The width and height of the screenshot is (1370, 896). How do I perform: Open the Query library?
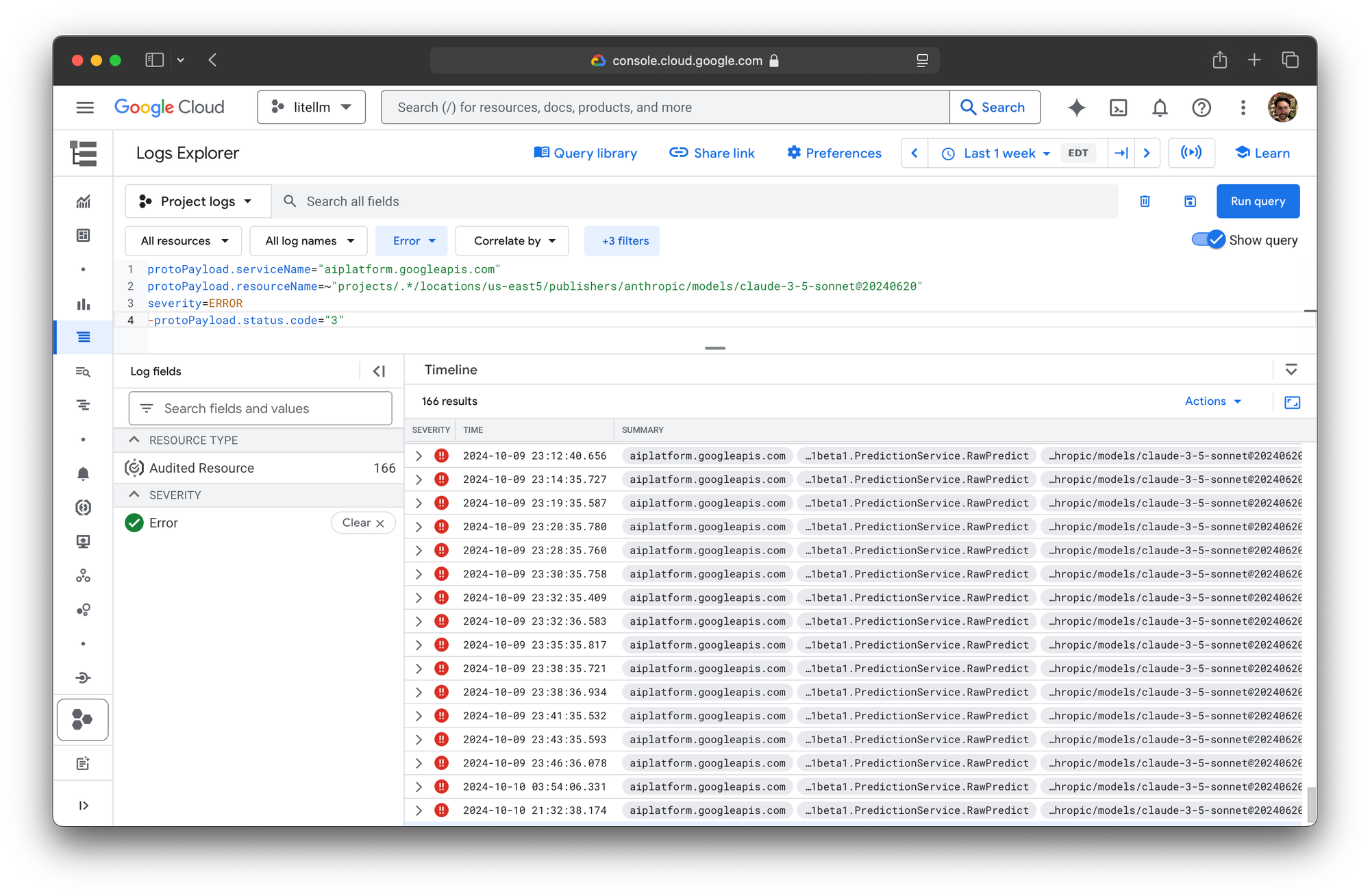[x=586, y=153]
